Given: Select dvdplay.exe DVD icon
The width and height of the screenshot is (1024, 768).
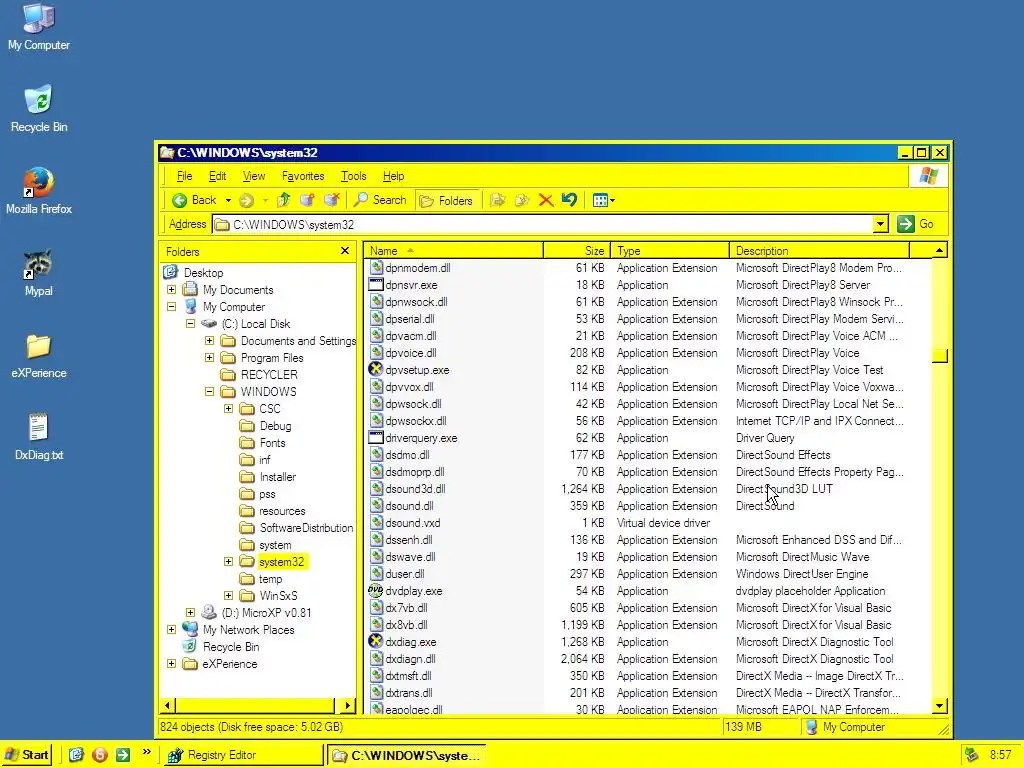Looking at the screenshot, I should click(376, 591).
